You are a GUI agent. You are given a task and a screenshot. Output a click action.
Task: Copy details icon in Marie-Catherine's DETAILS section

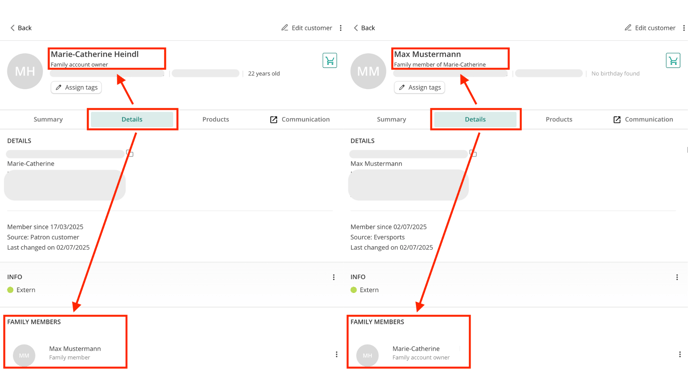tap(130, 153)
